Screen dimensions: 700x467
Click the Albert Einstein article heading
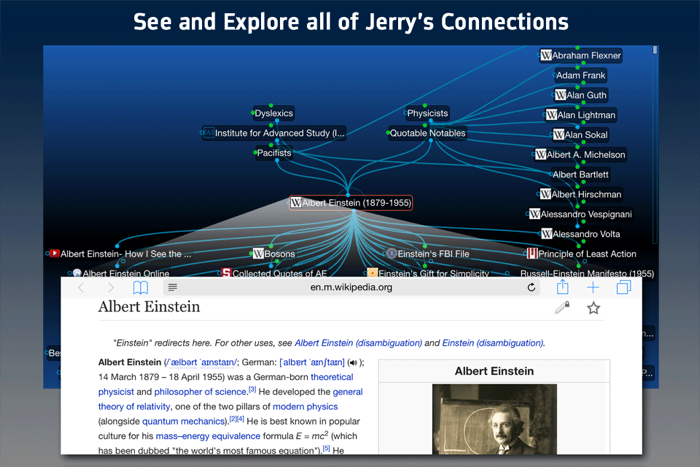(149, 307)
